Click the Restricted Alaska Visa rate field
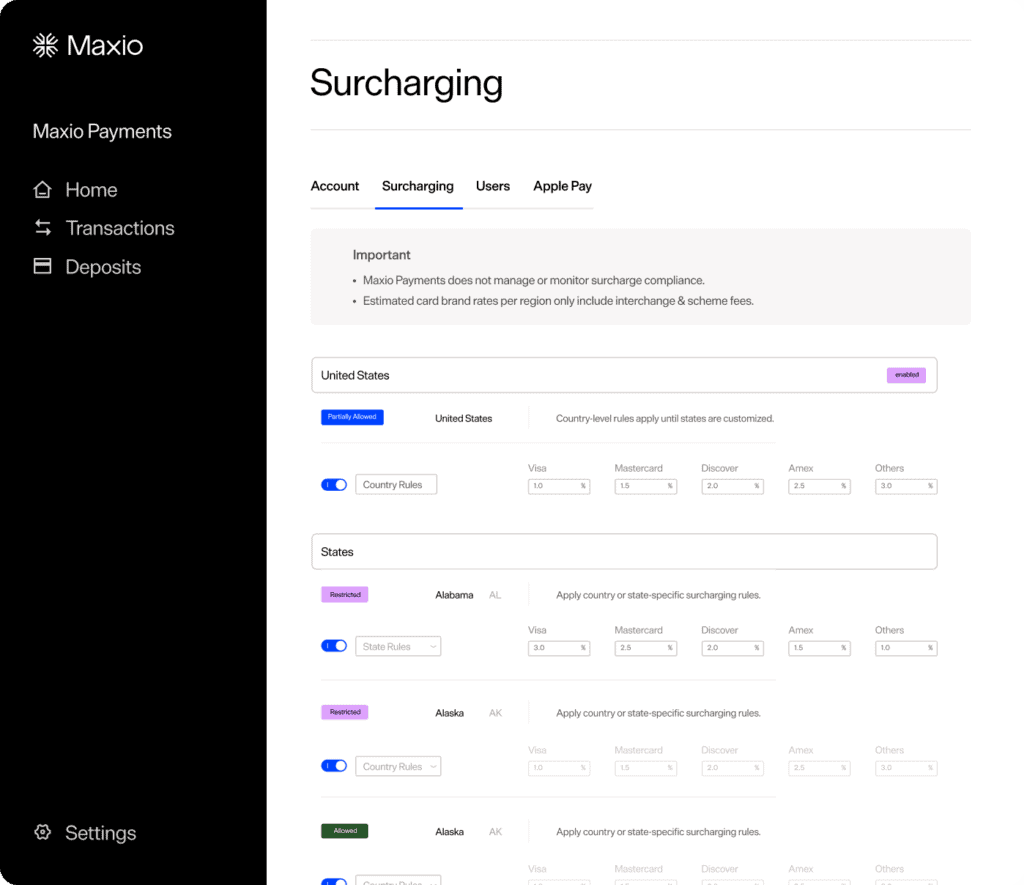The height and width of the screenshot is (885, 1024). (559, 768)
